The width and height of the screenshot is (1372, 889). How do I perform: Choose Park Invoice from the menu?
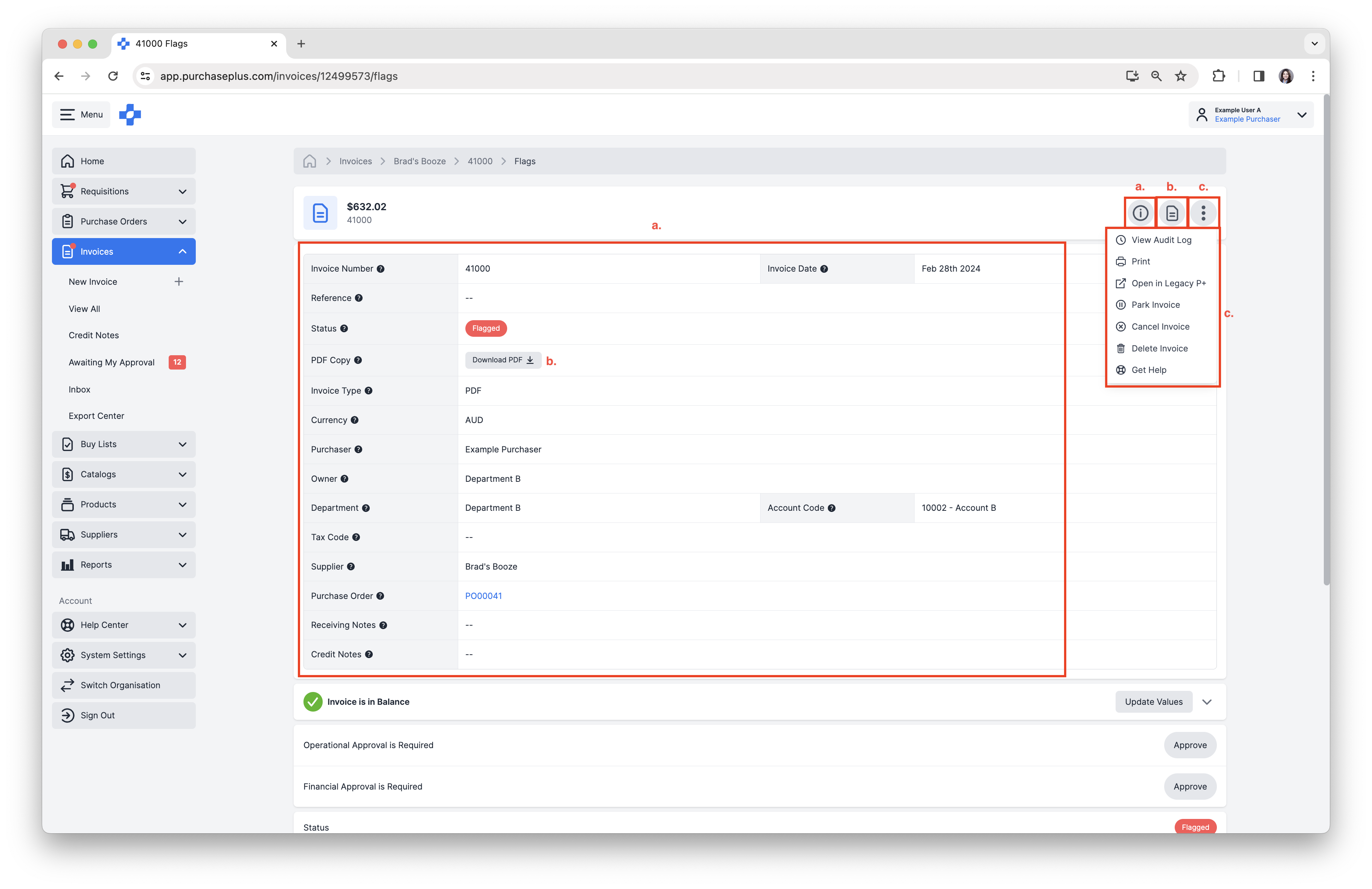1148,305
